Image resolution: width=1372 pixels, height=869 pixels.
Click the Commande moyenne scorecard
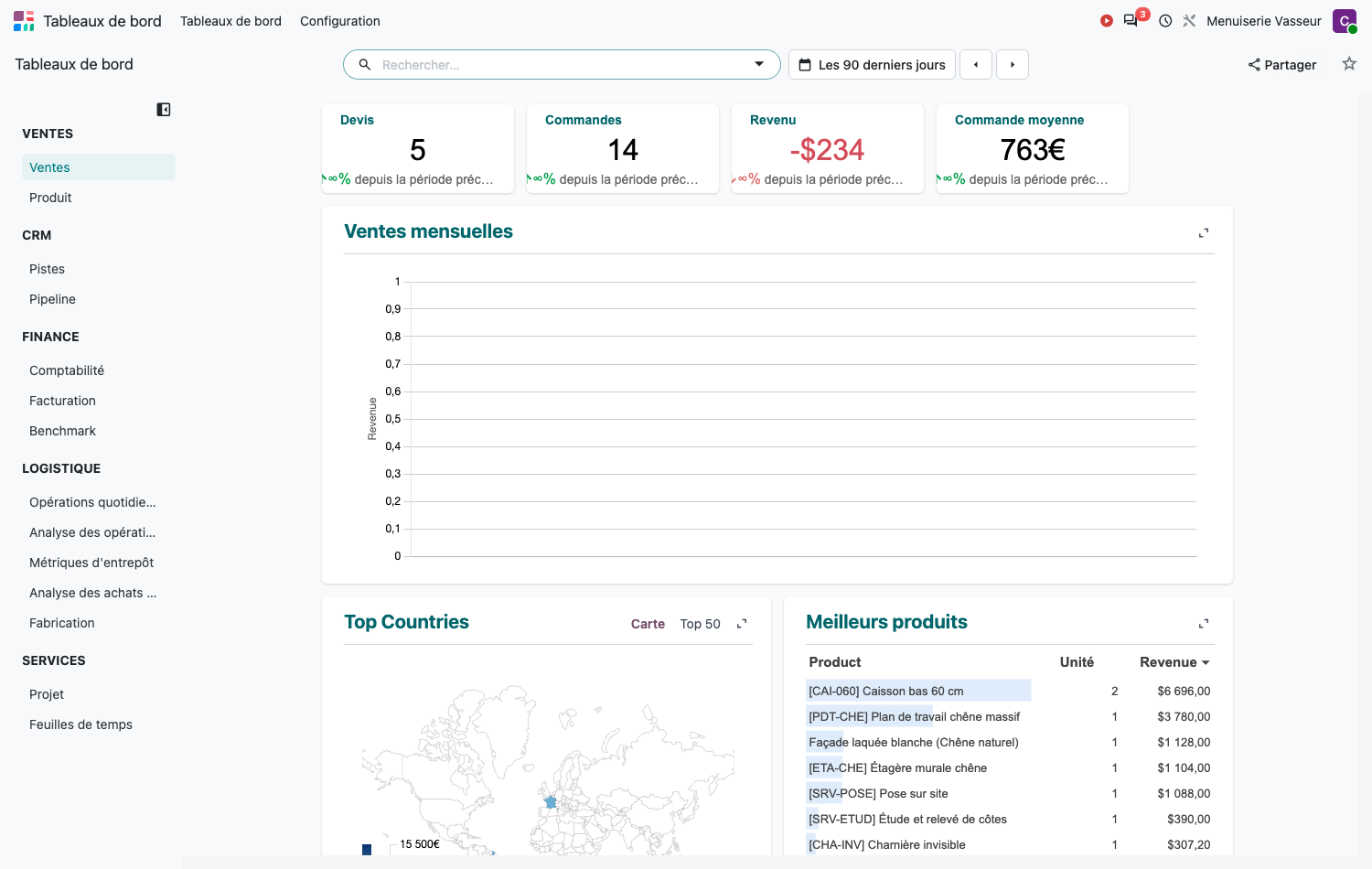point(1033,149)
